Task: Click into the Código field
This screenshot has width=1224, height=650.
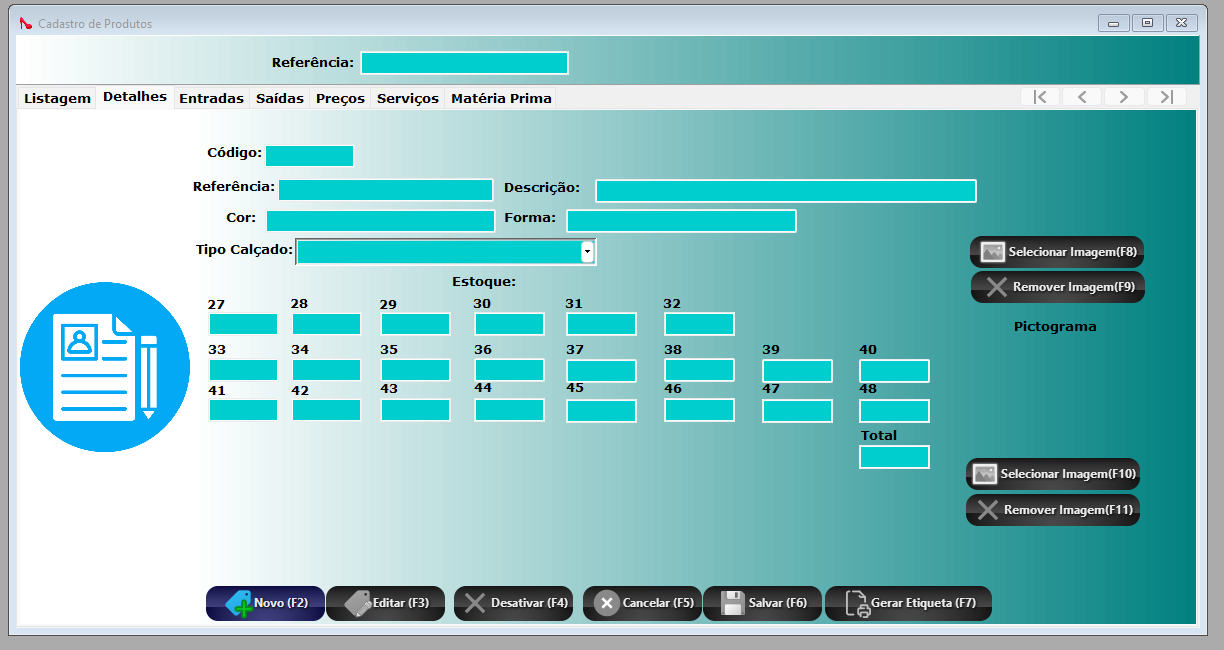Action: pyautogui.click(x=310, y=156)
